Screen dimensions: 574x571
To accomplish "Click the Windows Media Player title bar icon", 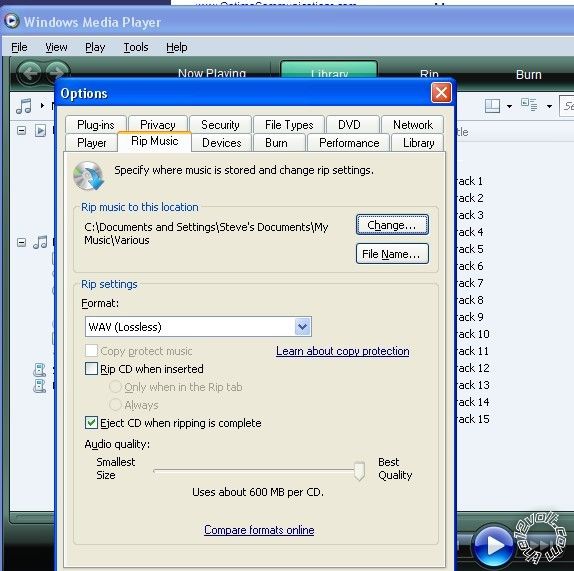I will (12, 20).
